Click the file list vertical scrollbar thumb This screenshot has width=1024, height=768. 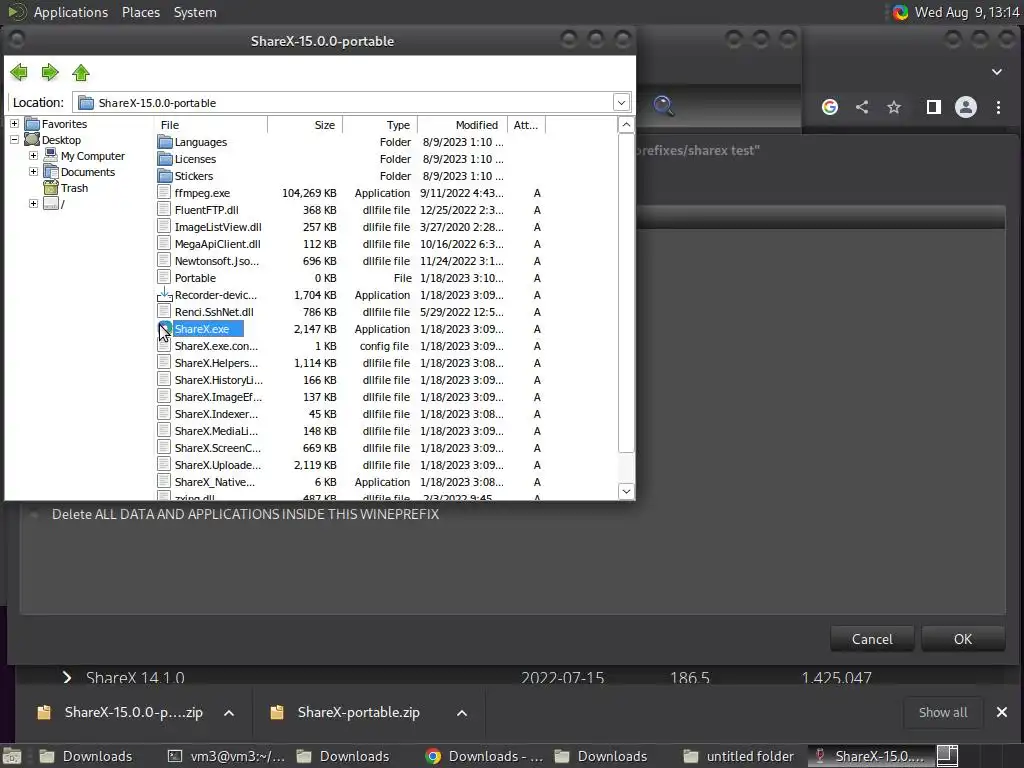coord(626,293)
